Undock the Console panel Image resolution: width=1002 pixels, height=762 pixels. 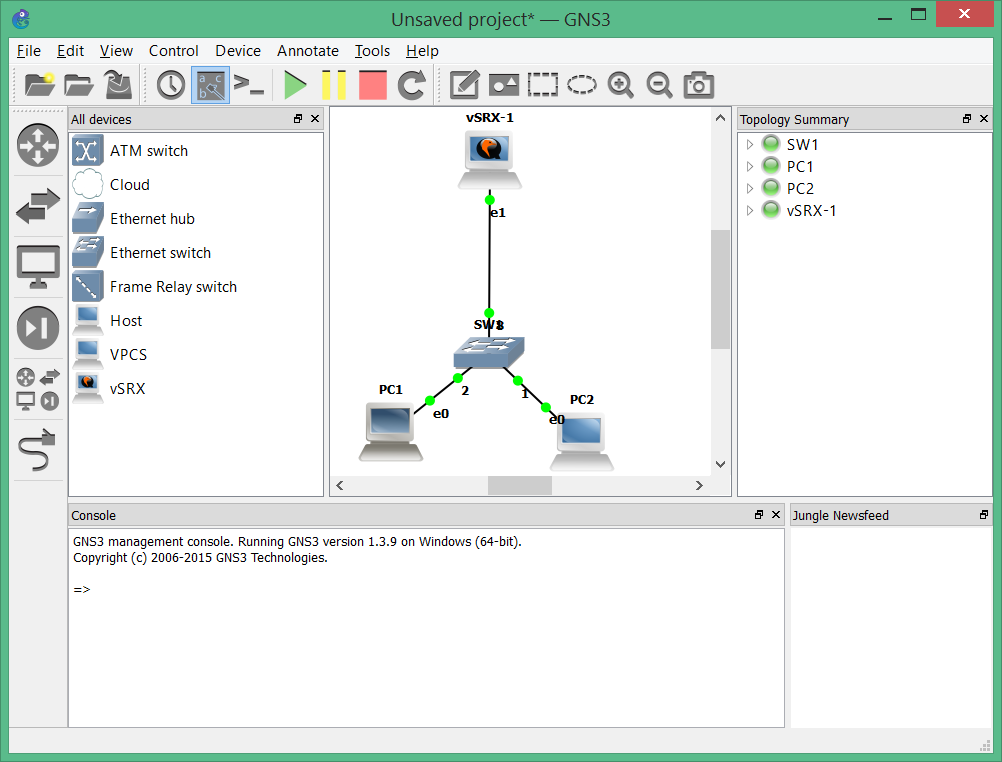[x=759, y=515]
